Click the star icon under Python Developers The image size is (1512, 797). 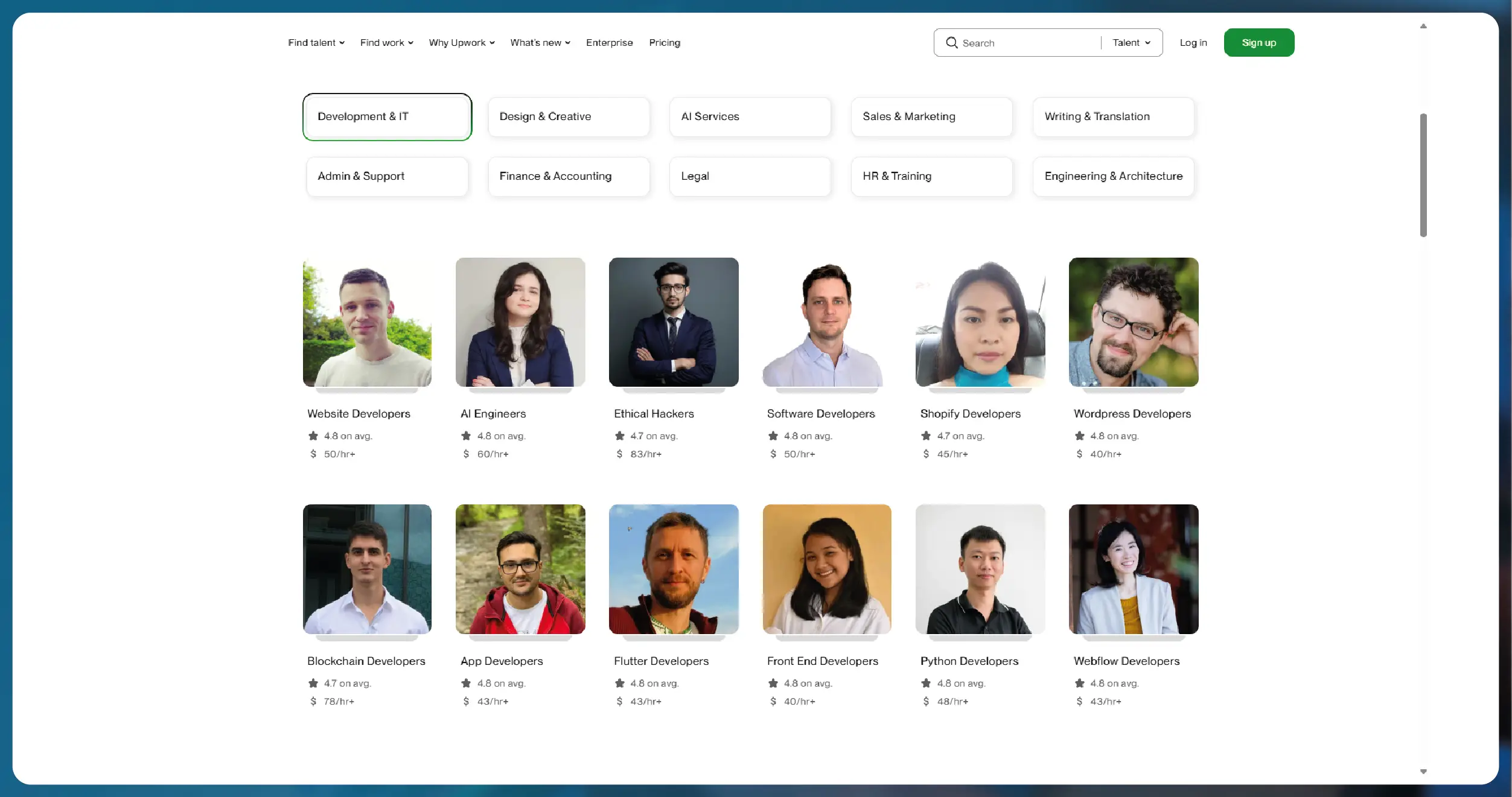[x=926, y=683]
